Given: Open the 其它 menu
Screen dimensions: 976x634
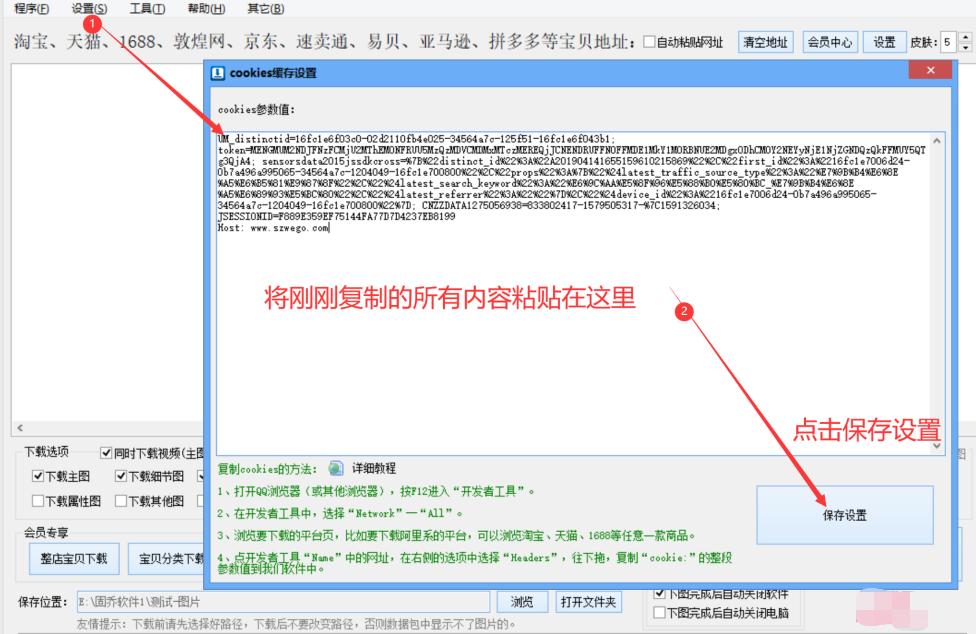Looking at the screenshot, I should tap(266, 8).
